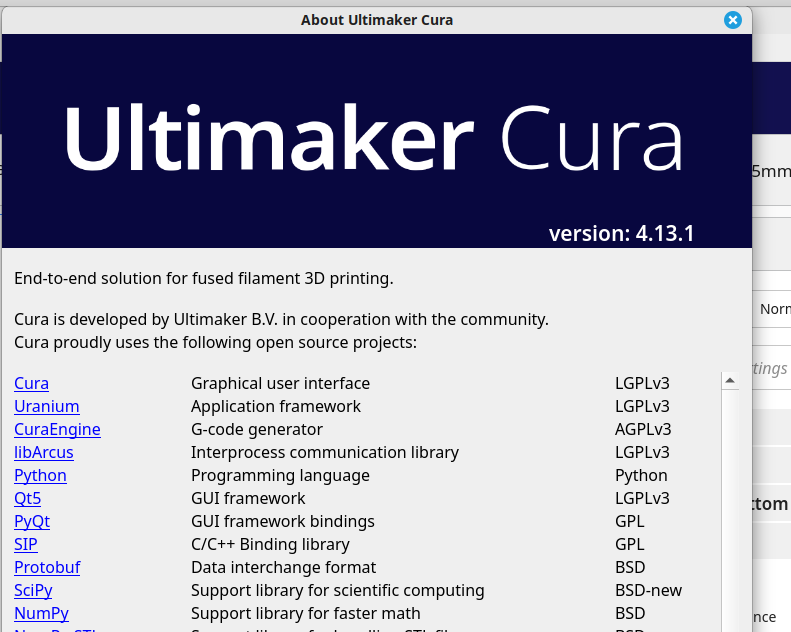The image size is (791, 632).
Task: Click the LGPLv3 license in the Cura row
Action: tap(642, 383)
